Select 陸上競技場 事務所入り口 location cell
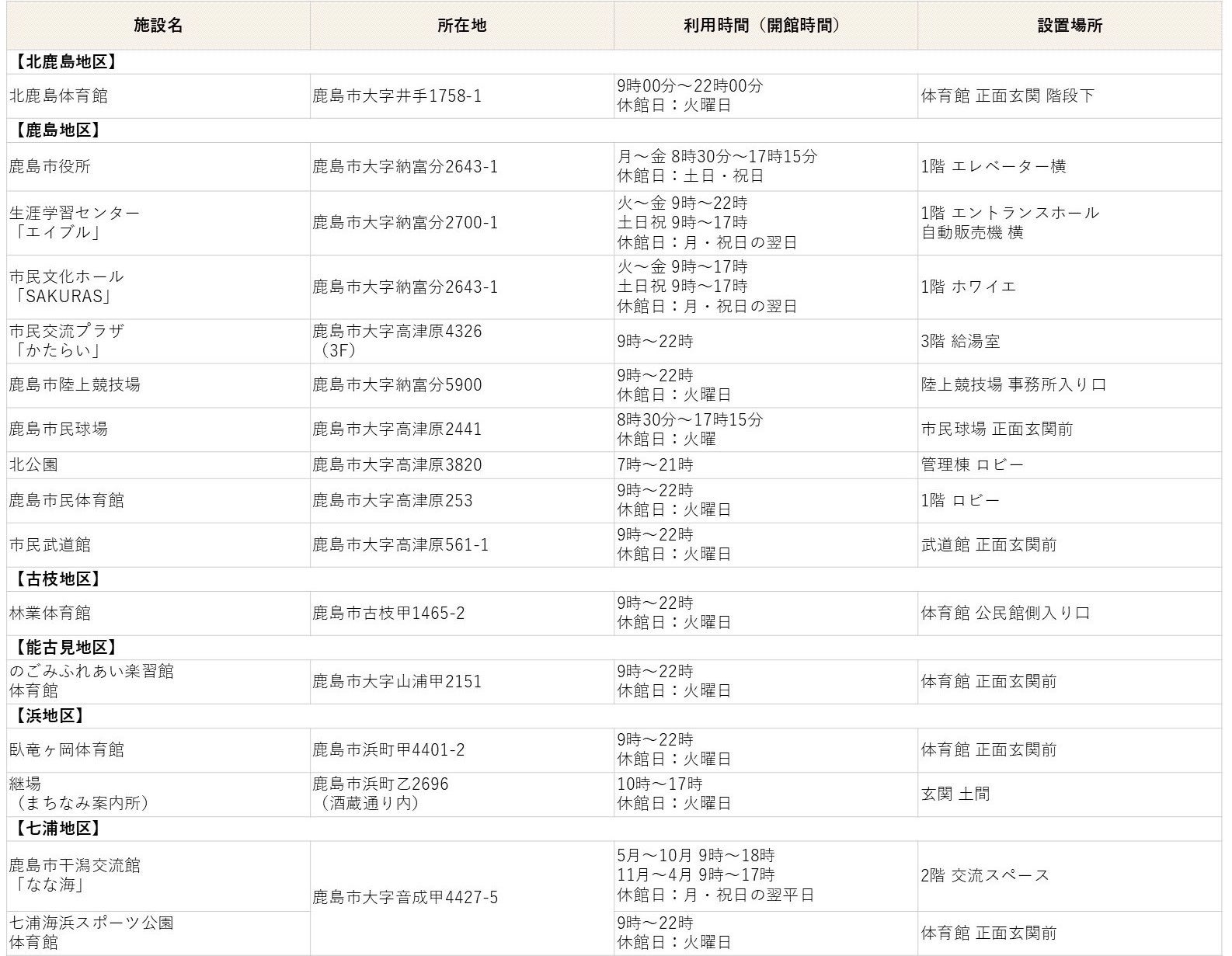 pos(1013,384)
